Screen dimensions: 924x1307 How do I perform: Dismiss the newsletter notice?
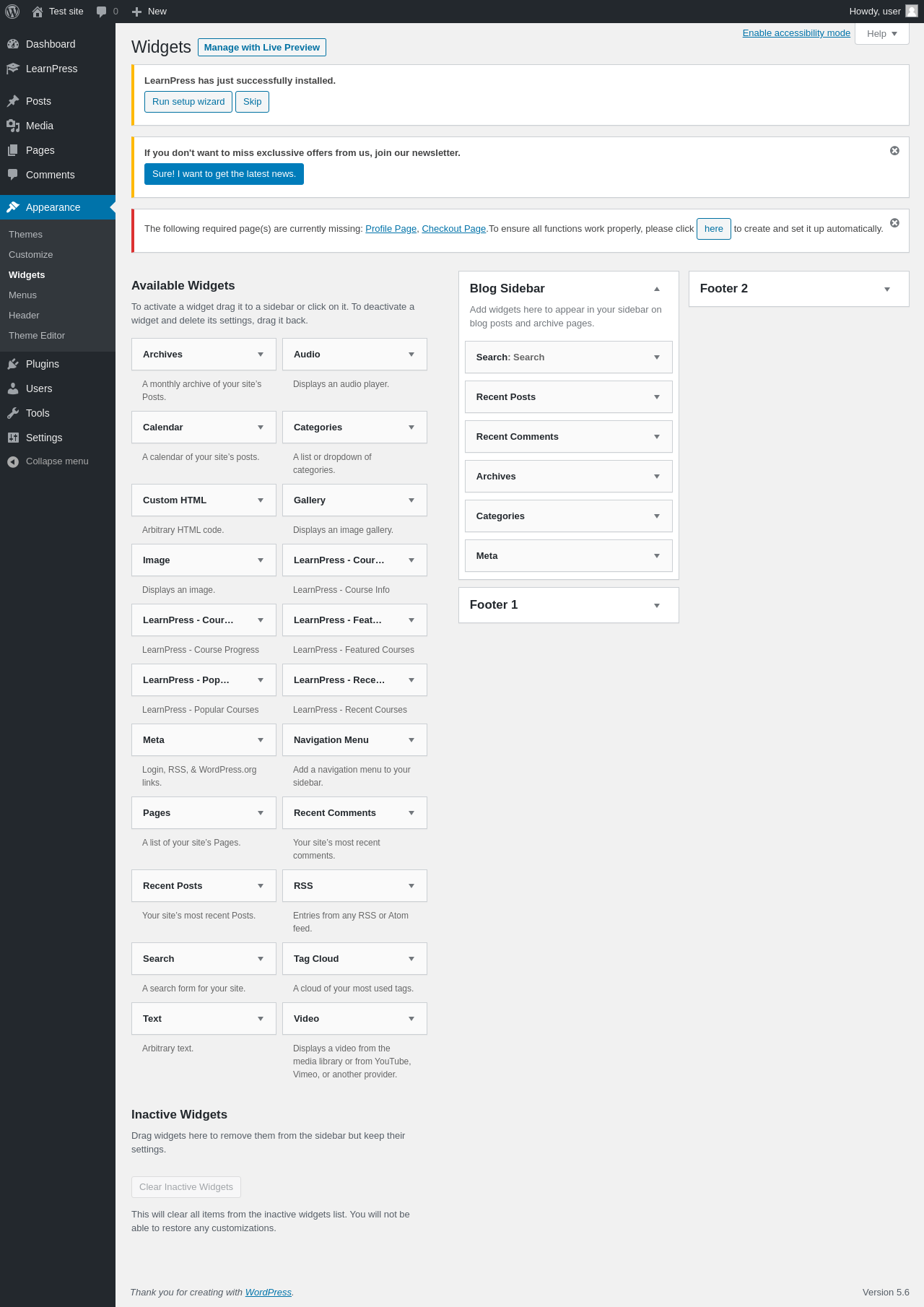coord(894,150)
